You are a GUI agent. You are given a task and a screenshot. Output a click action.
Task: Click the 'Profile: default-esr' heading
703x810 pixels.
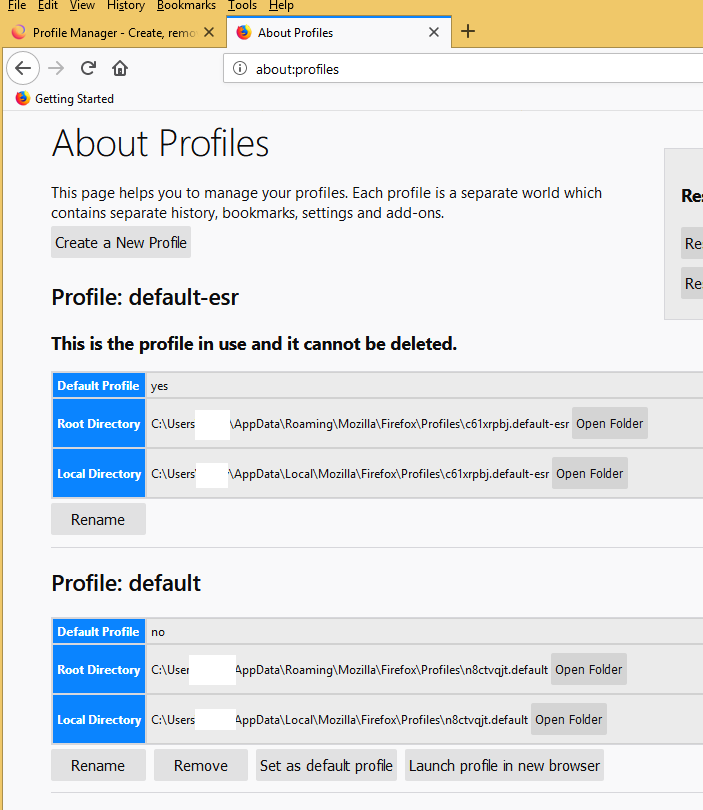(x=145, y=297)
